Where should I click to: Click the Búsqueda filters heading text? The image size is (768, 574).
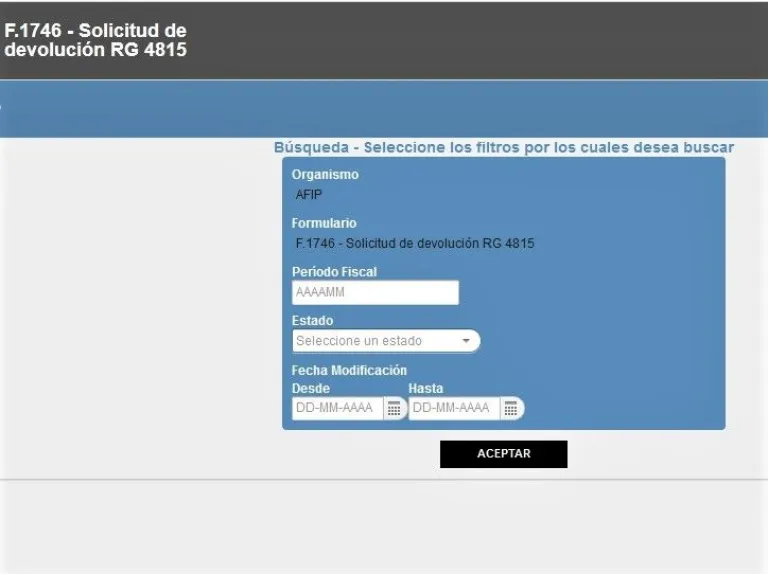tap(504, 147)
